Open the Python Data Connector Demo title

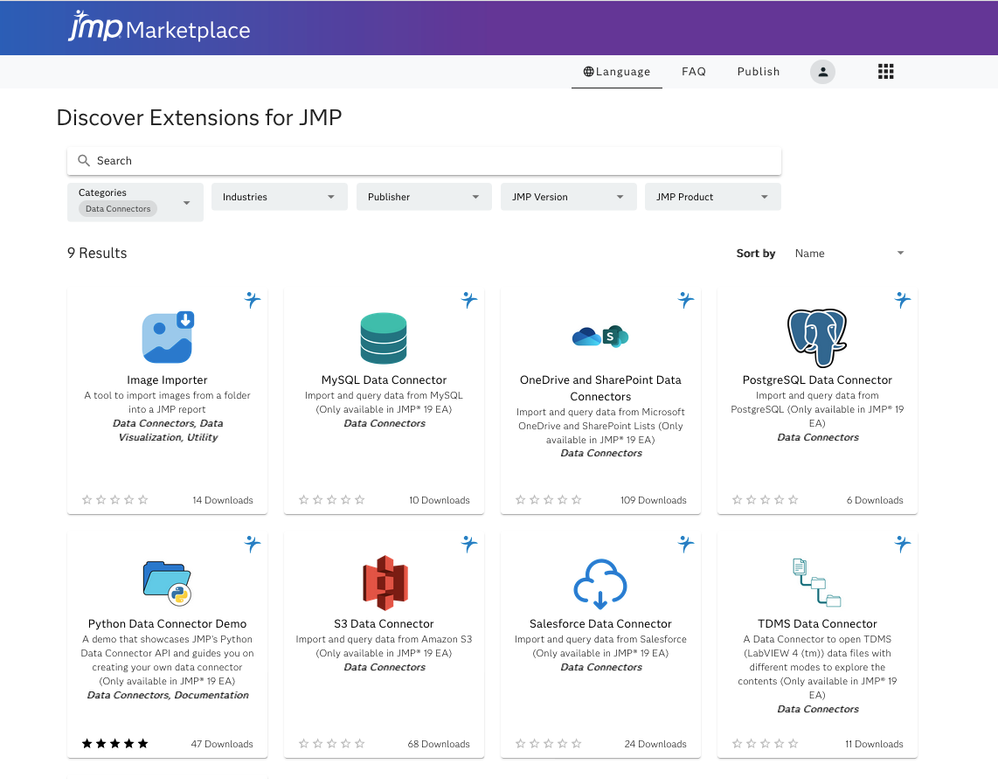167,624
